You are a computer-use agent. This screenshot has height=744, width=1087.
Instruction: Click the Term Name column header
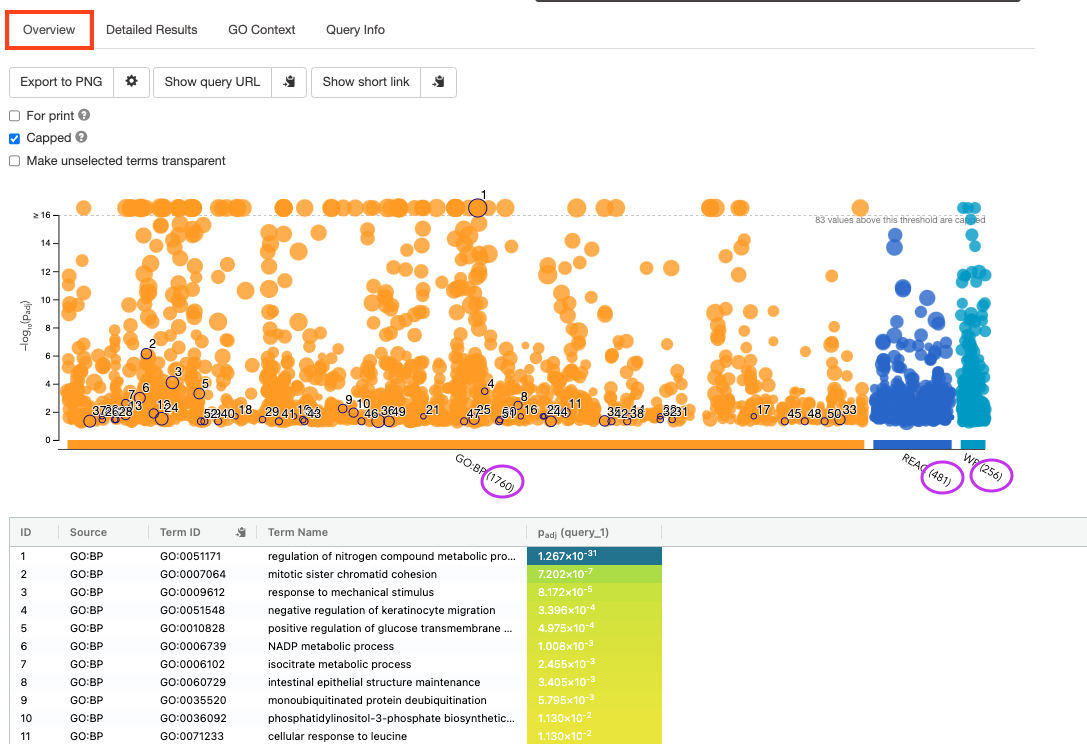click(x=298, y=532)
